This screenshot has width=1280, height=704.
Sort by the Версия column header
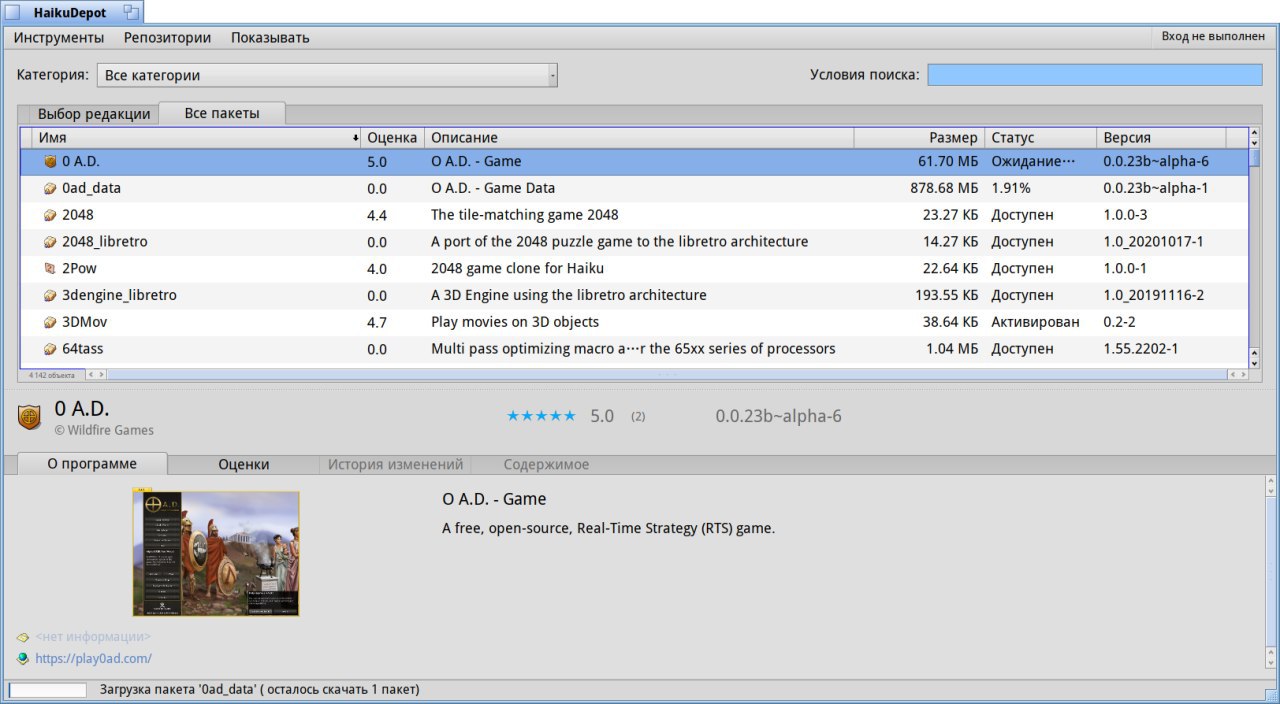(x=1161, y=138)
